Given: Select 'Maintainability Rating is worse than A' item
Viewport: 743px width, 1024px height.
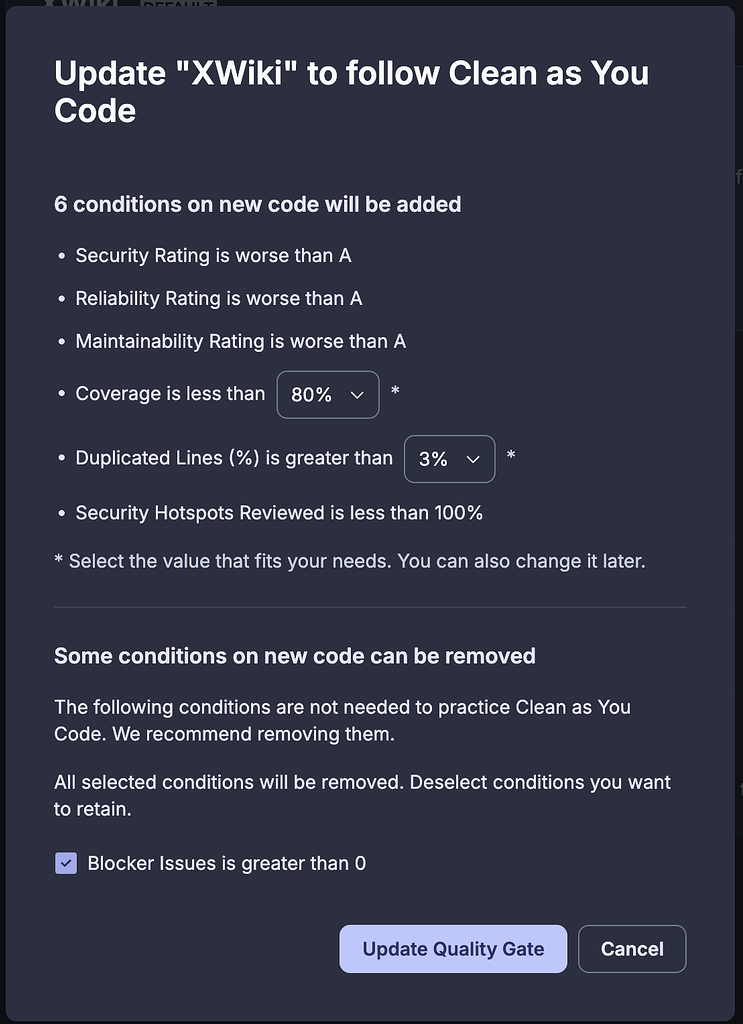Looking at the screenshot, I should [241, 342].
